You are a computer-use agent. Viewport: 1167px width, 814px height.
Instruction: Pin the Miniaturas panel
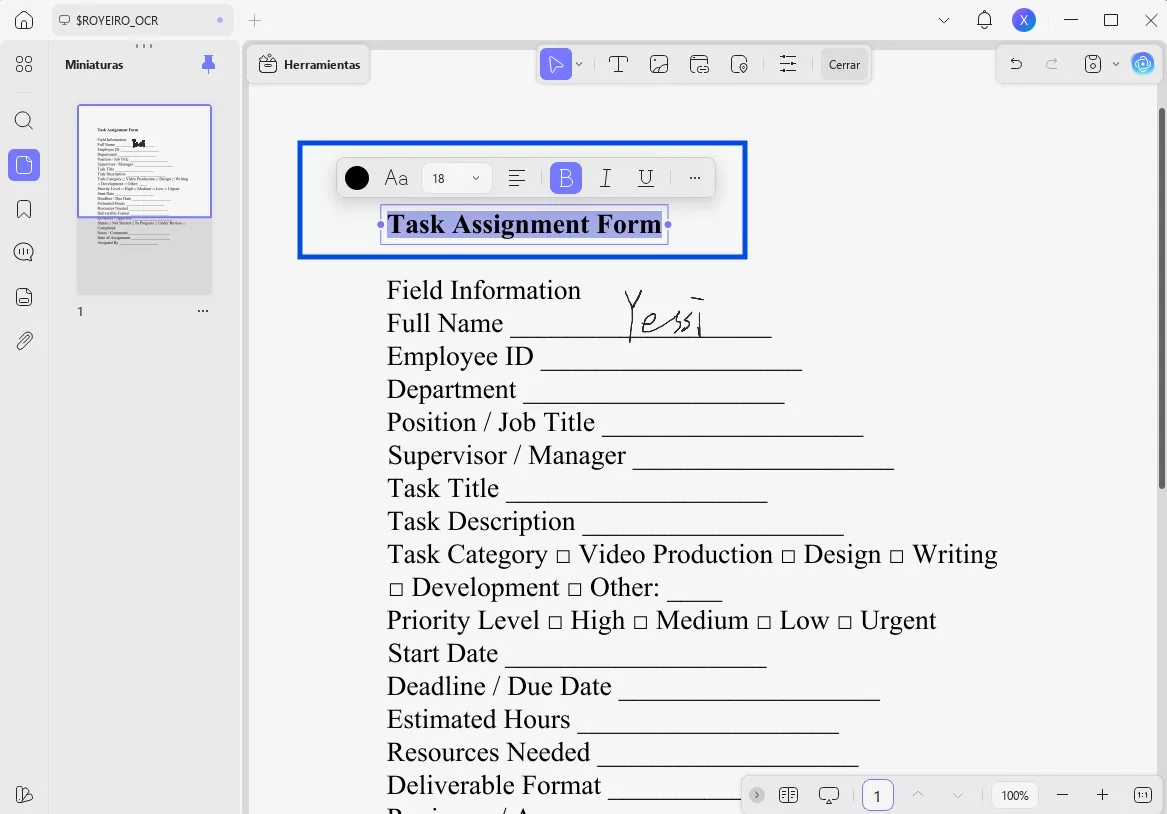pos(208,64)
